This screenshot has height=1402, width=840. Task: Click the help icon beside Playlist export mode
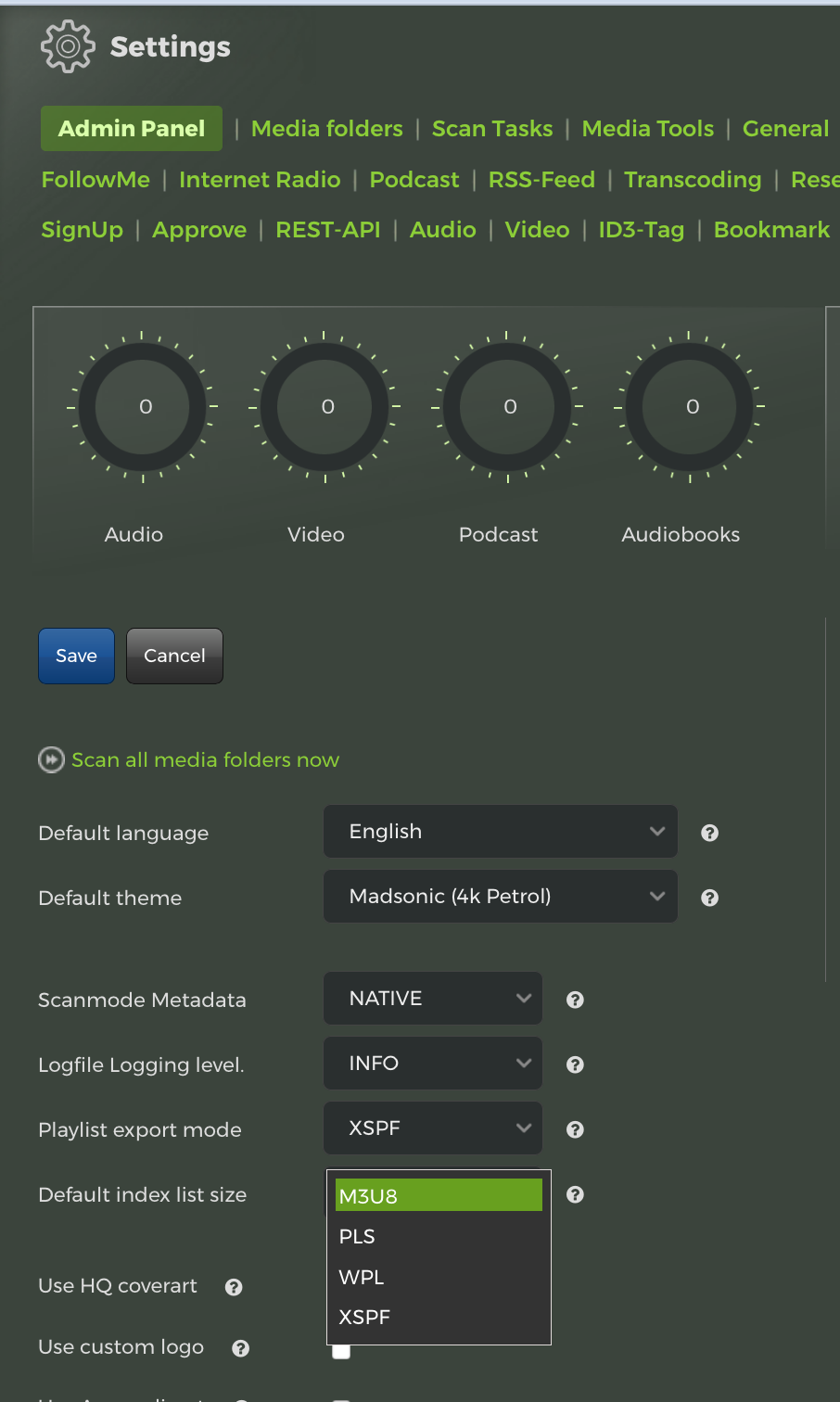[575, 1129]
